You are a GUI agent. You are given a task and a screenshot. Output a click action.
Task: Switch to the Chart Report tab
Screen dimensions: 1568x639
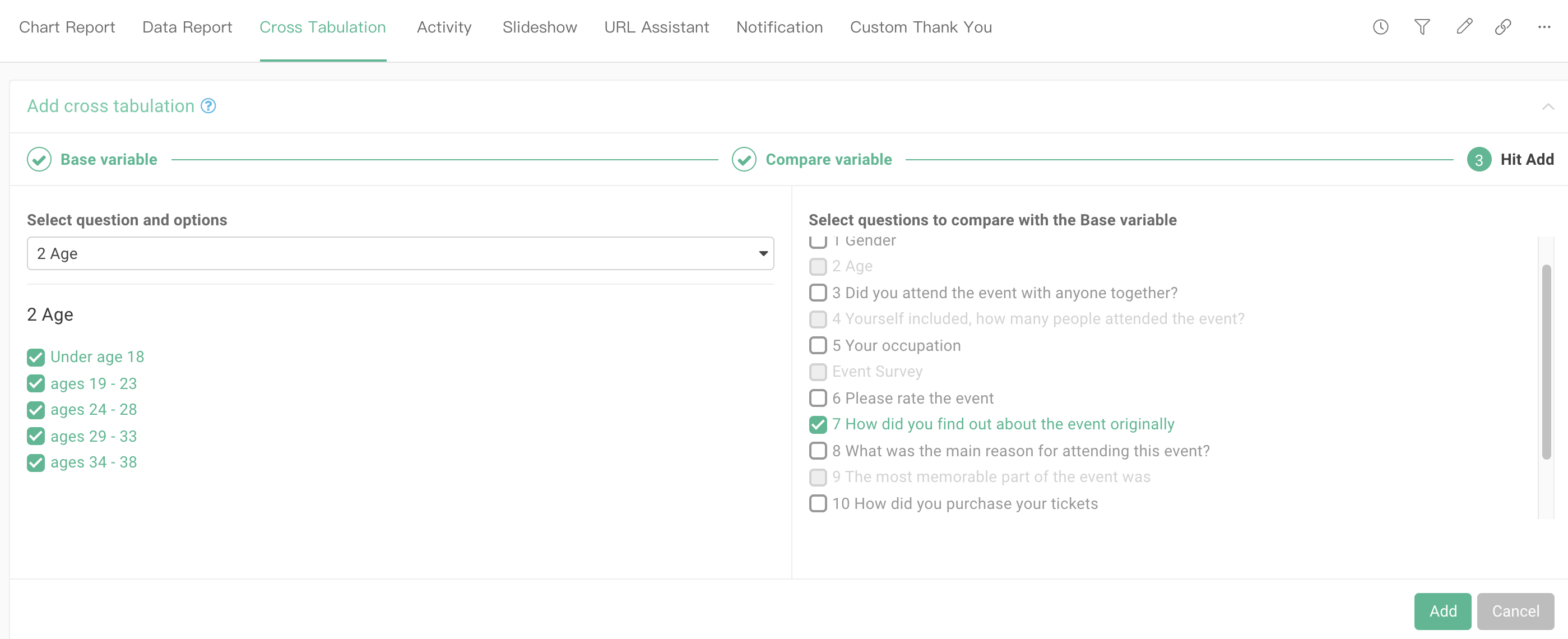point(67,27)
